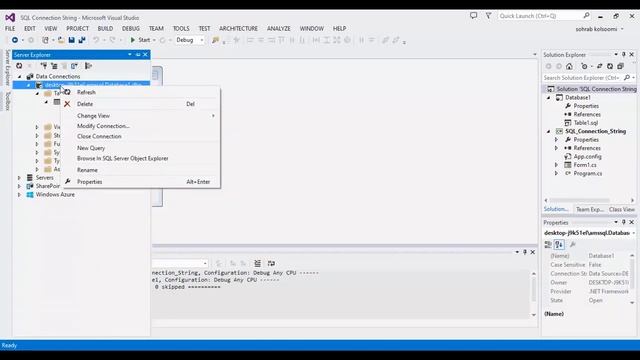
Task: Click Pending Changes Filter icon in Solution Explorer
Action: (584, 66)
